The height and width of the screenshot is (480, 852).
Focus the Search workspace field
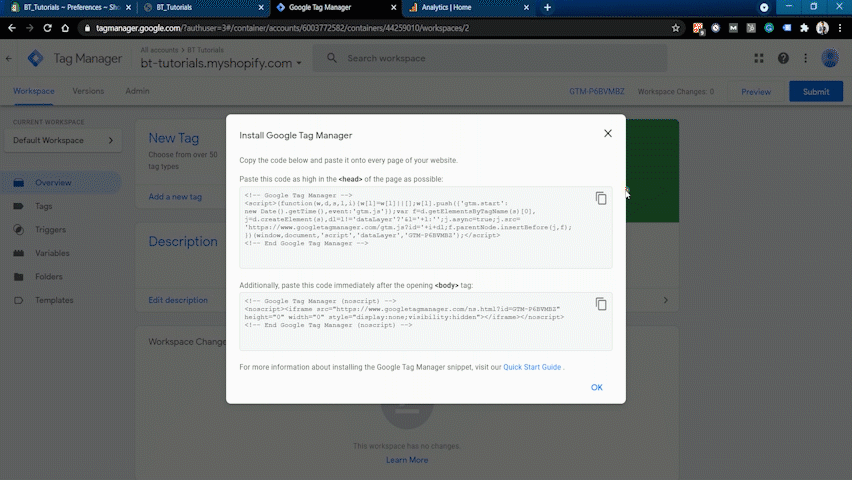pos(489,58)
